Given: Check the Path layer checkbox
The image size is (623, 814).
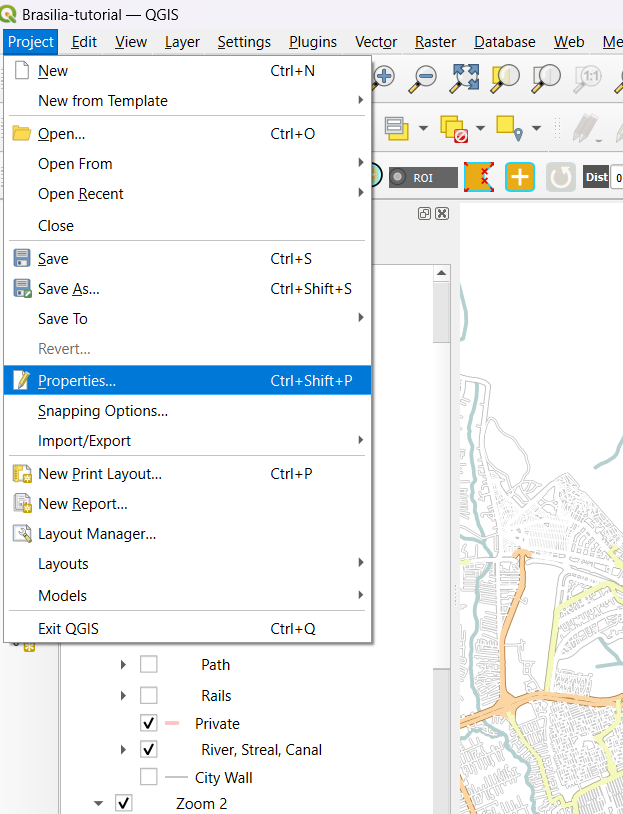Looking at the screenshot, I should [x=148, y=664].
